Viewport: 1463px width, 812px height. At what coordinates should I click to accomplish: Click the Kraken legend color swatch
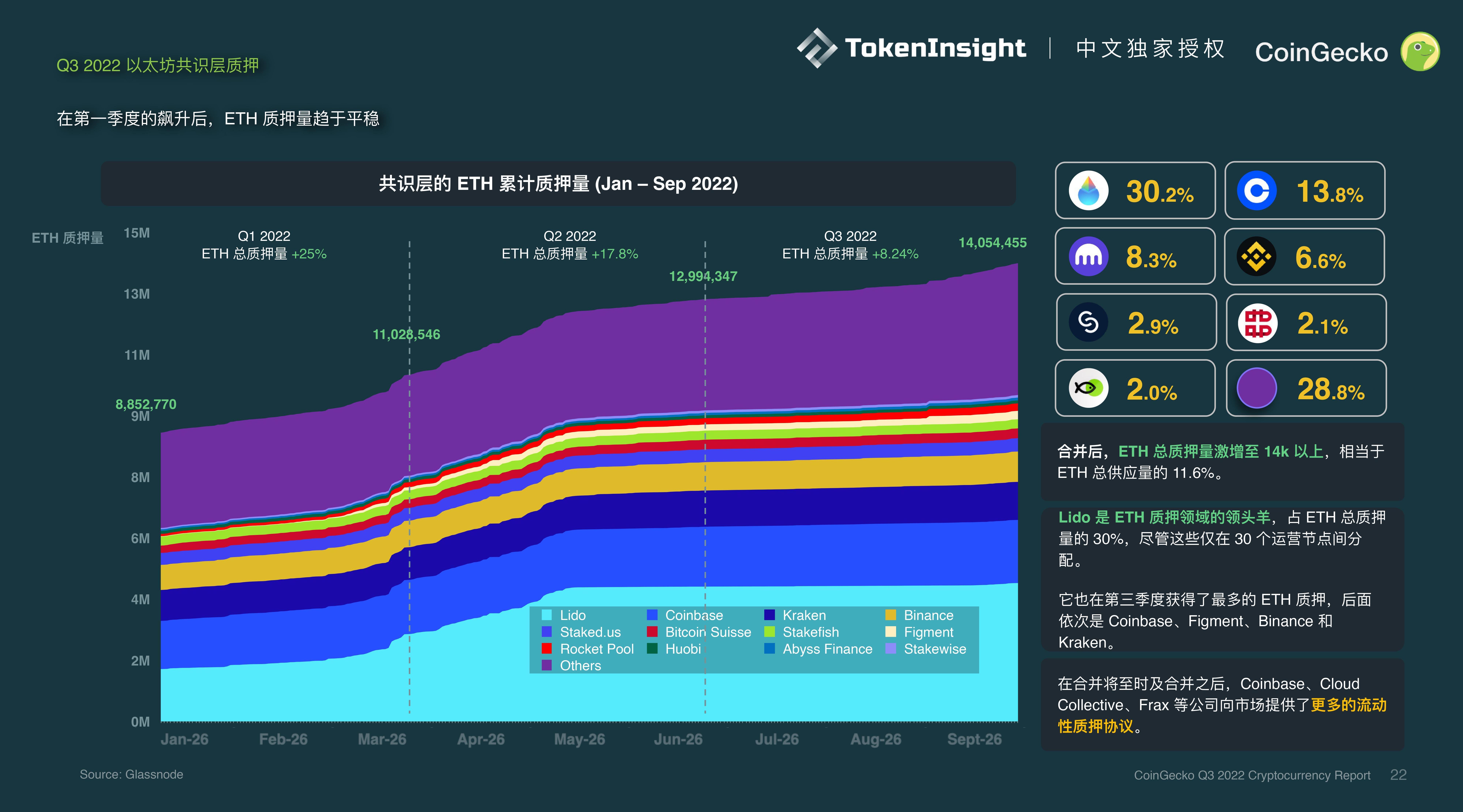point(770,615)
